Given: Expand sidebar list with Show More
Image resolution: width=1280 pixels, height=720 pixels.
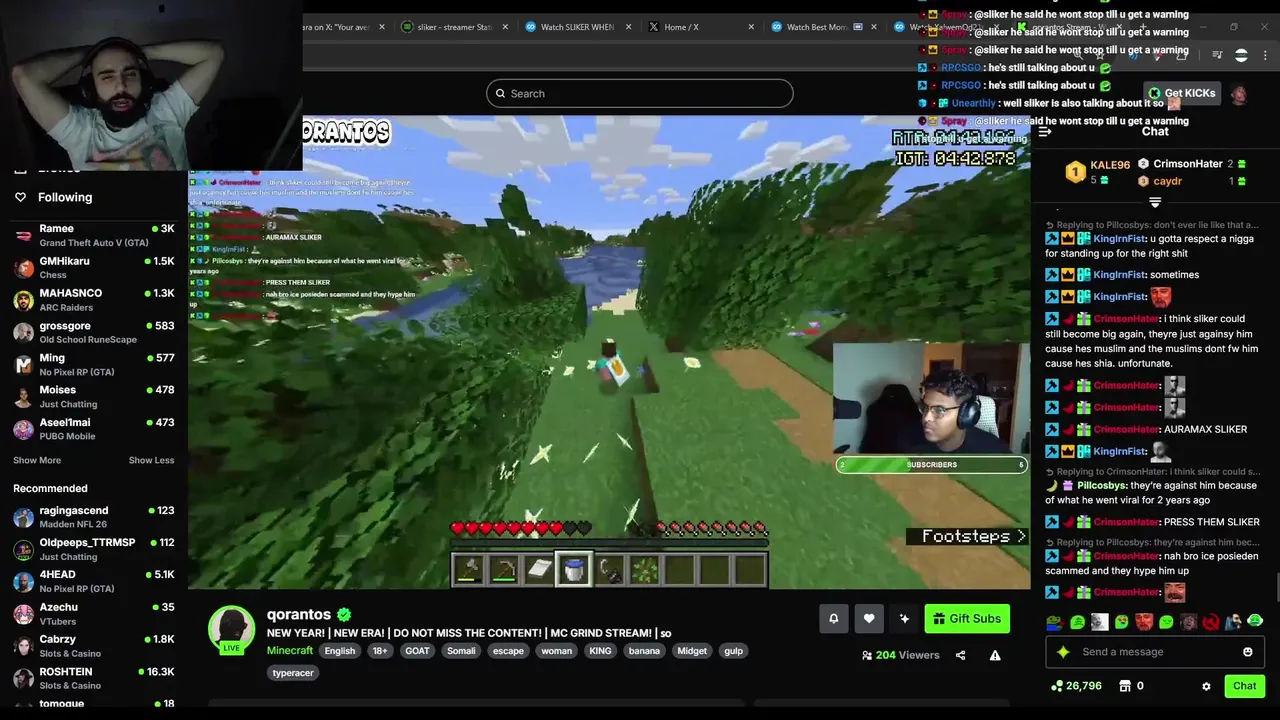Looking at the screenshot, I should [x=37, y=460].
